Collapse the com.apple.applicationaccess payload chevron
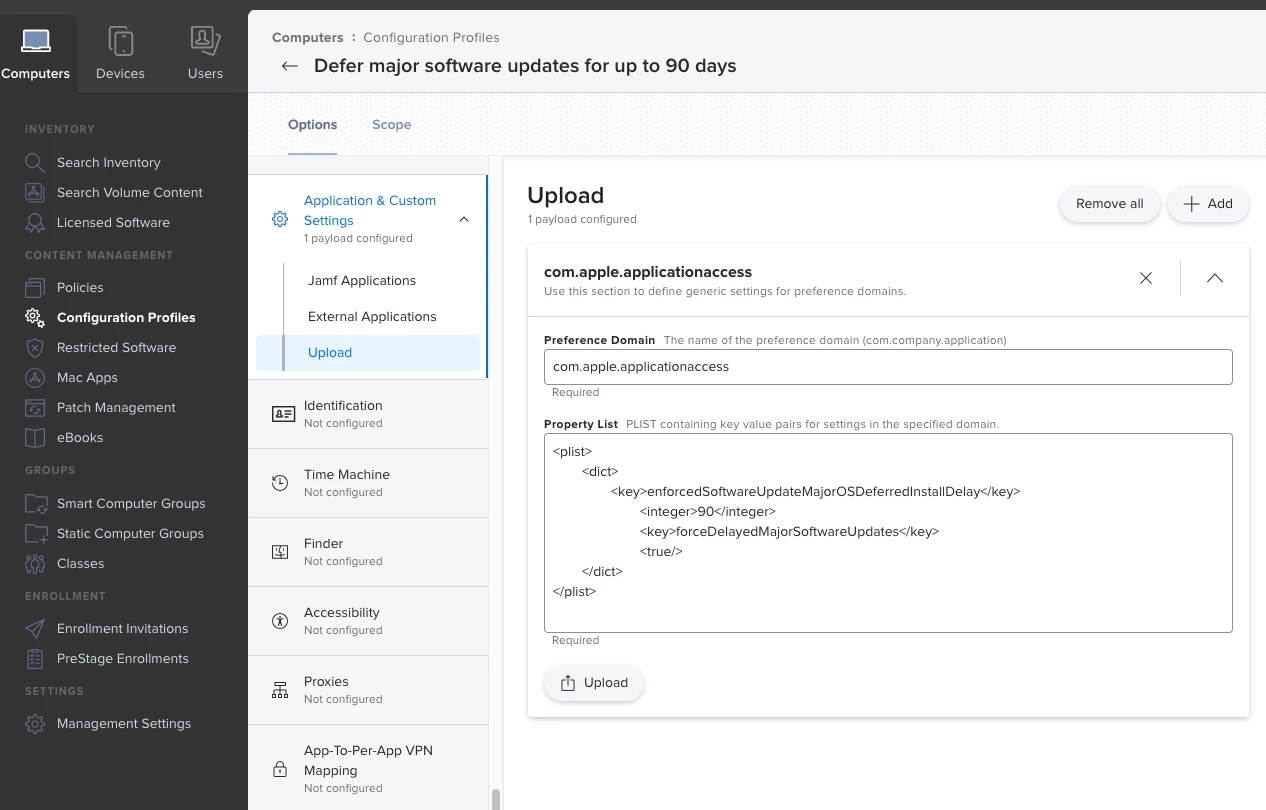 pyautogui.click(x=1215, y=278)
